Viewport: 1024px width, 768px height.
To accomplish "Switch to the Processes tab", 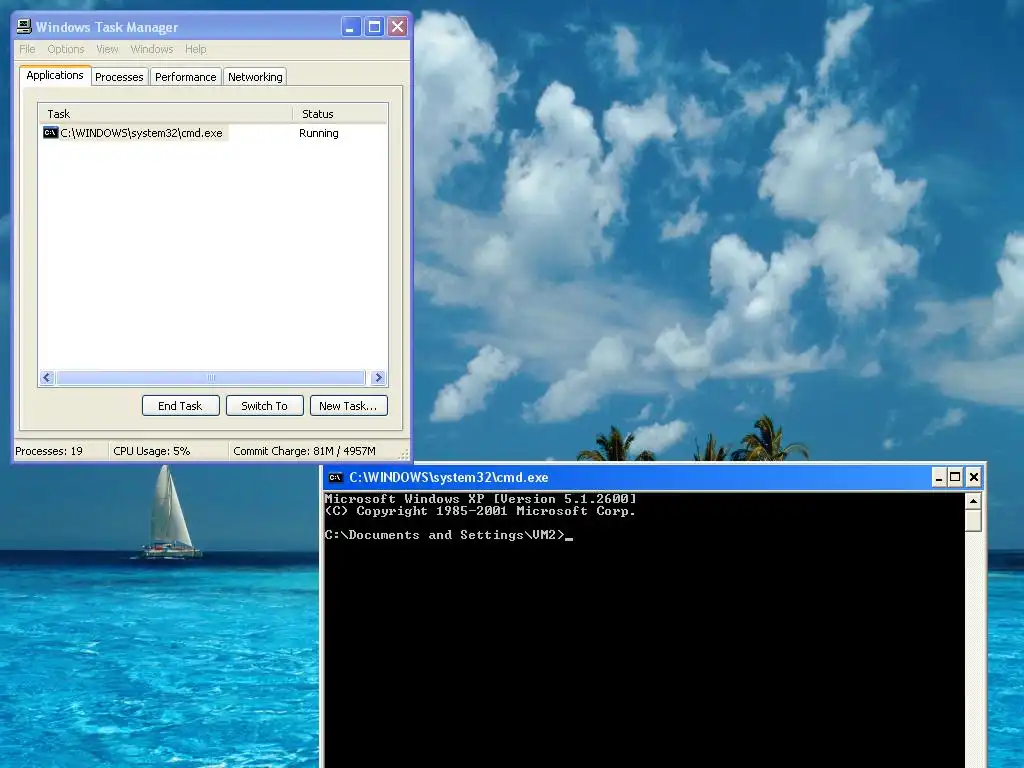I will tap(119, 77).
